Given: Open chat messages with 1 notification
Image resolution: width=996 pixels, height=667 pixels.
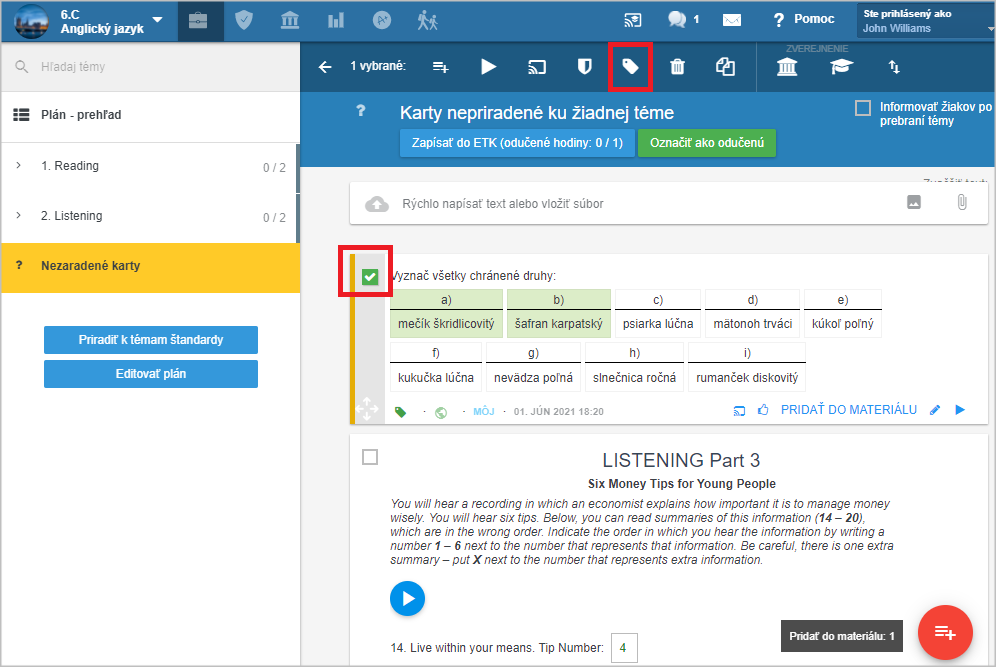Looking at the screenshot, I should (x=683, y=20).
